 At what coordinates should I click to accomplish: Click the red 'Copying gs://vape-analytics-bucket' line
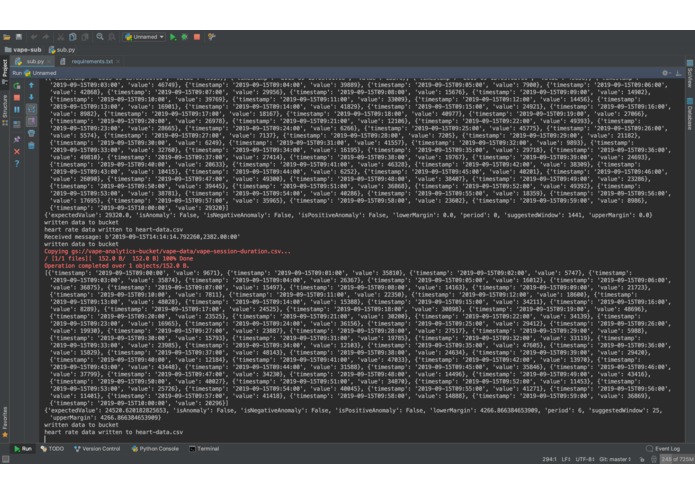(x=167, y=251)
